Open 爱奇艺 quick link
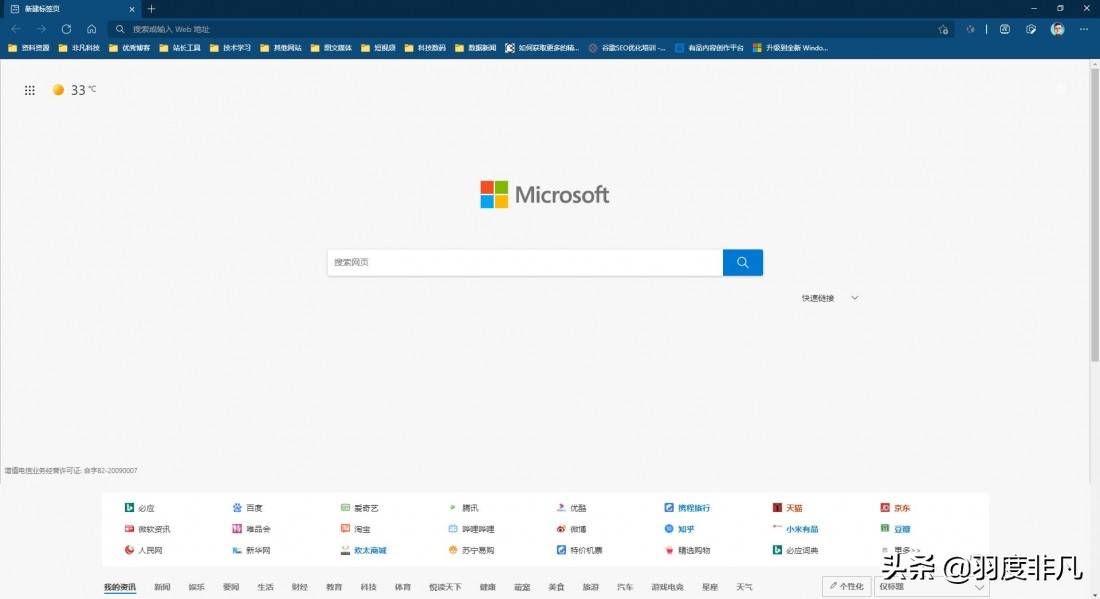Screen dimensions: 1100x599 (359, 508)
